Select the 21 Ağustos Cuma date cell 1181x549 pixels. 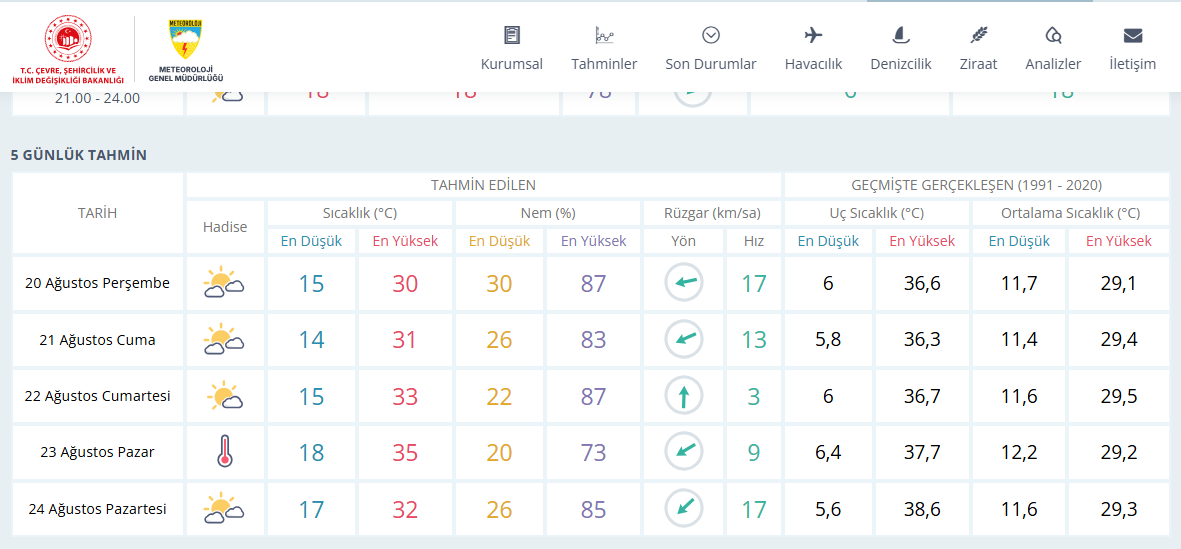point(98,340)
